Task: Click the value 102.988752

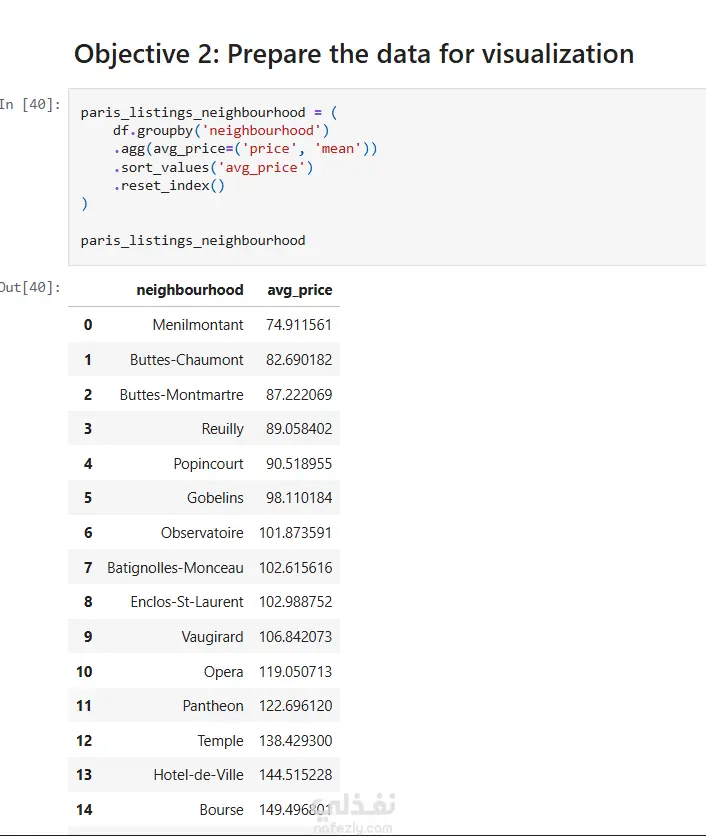Action: pyautogui.click(x=295, y=602)
